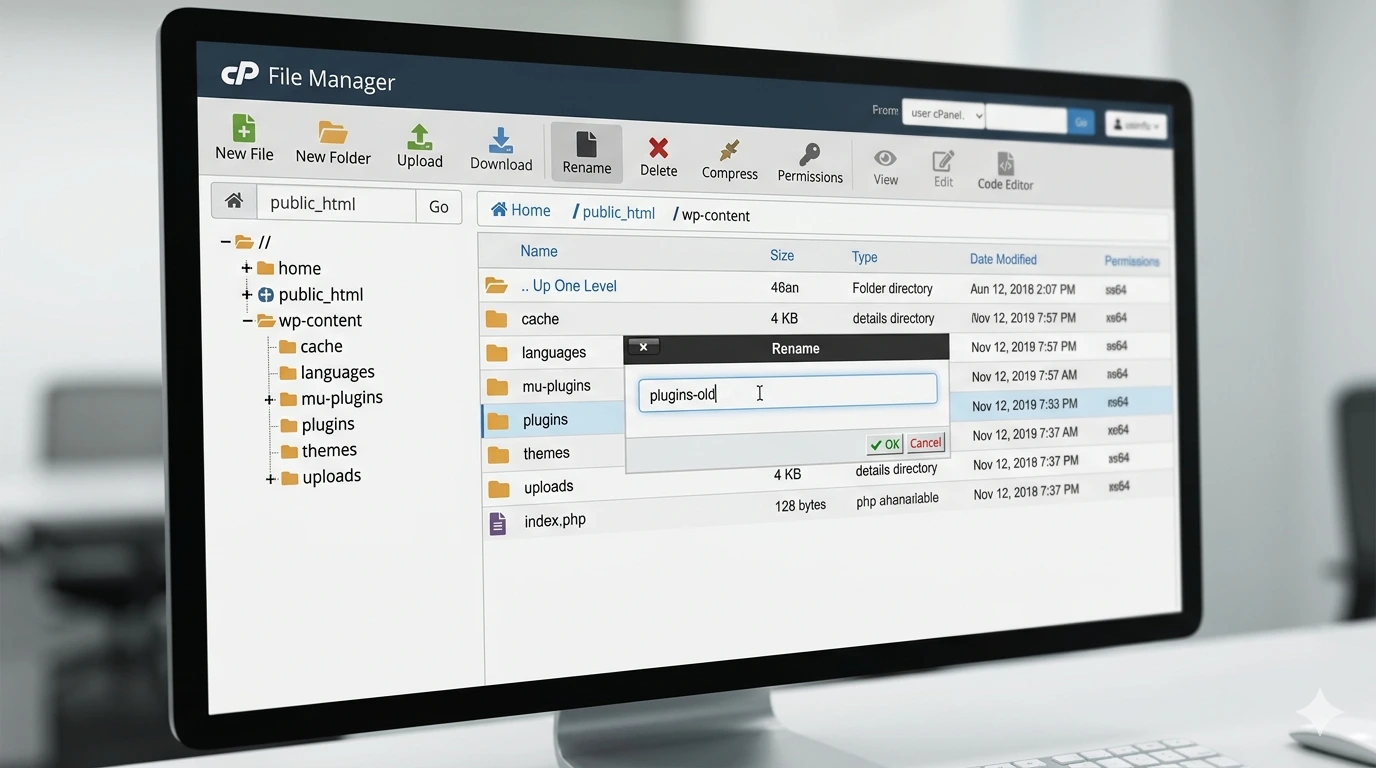Click the wp-content breadcrumb
Viewport: 1376px width, 768px height.
coord(715,215)
